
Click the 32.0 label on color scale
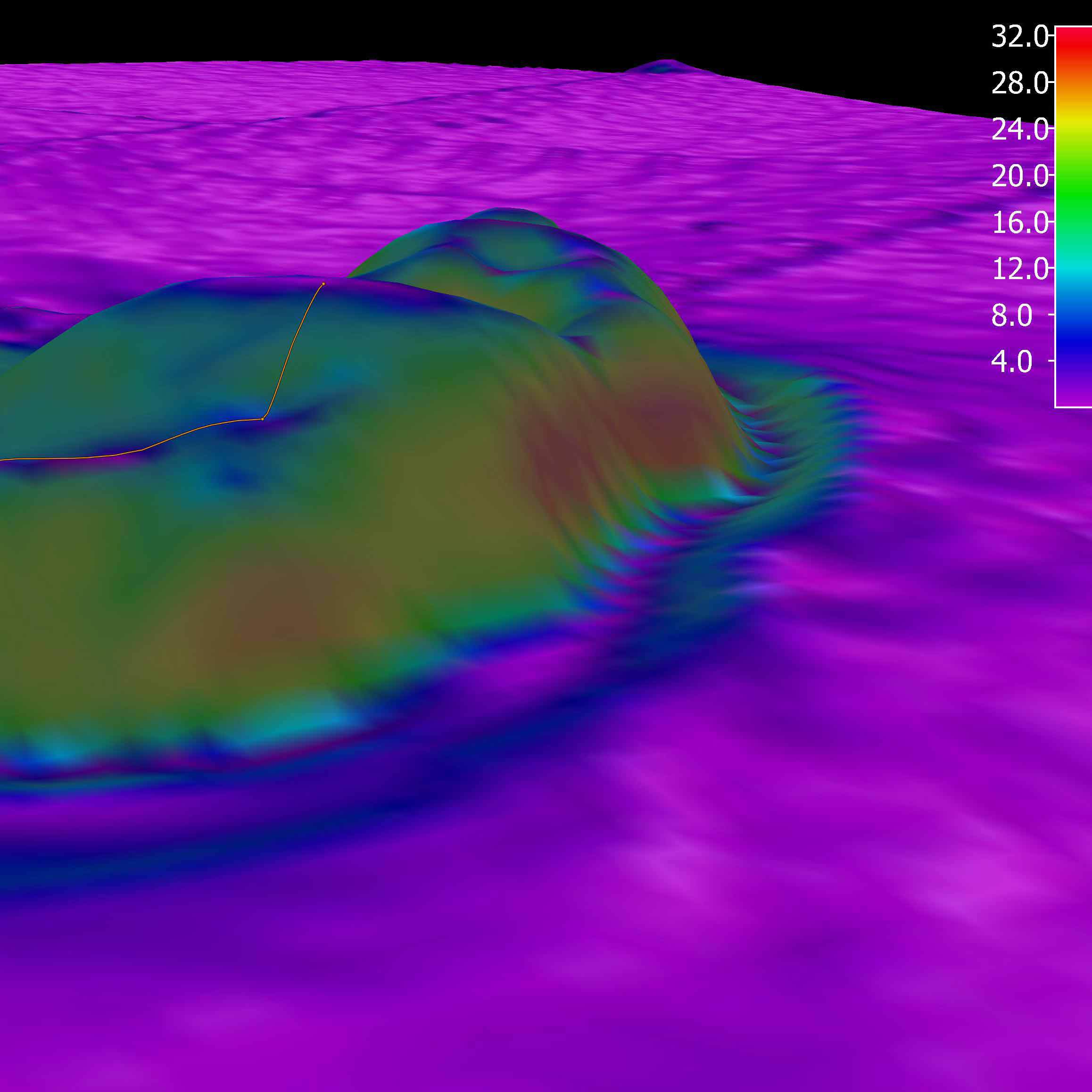[x=1020, y=37]
